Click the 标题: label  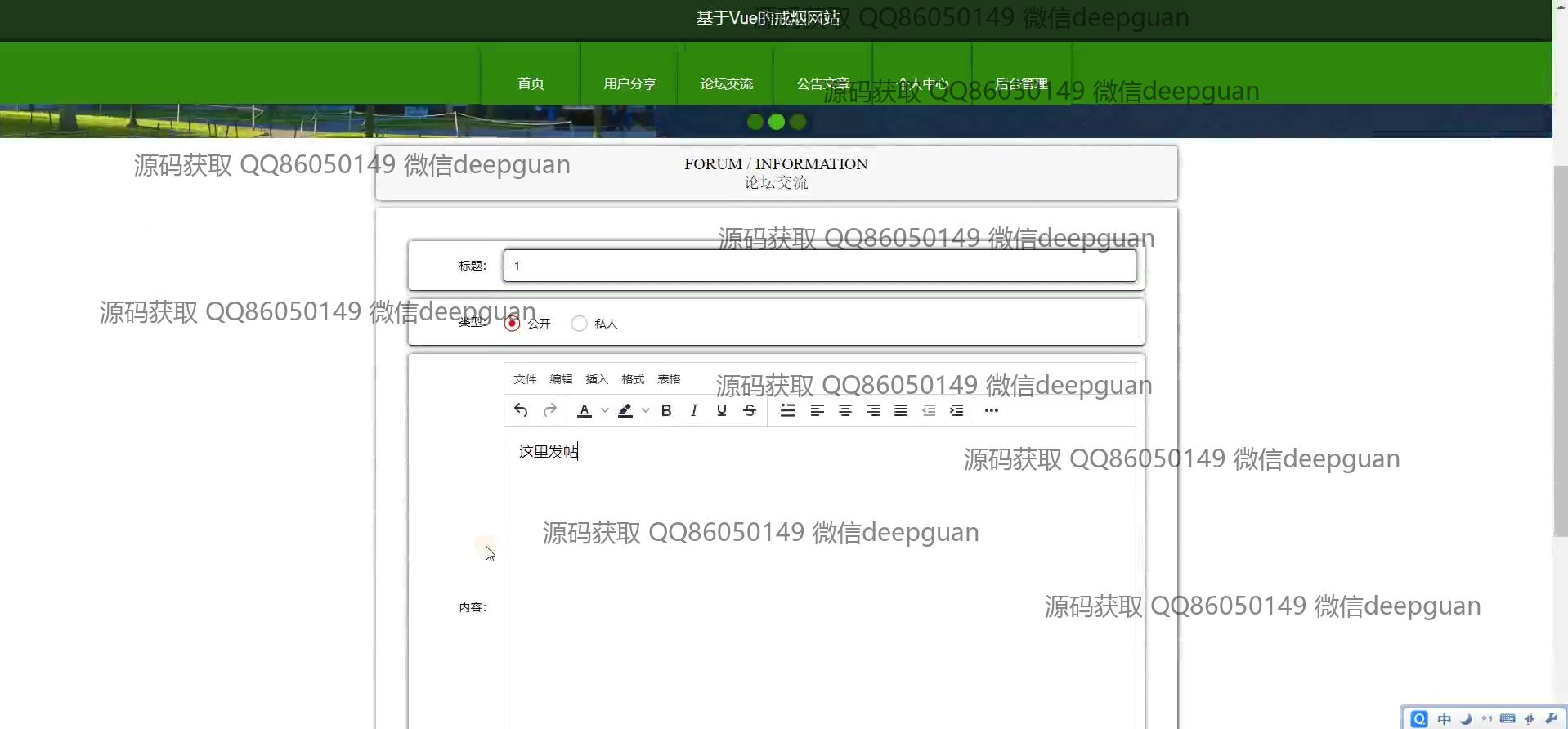pos(473,266)
